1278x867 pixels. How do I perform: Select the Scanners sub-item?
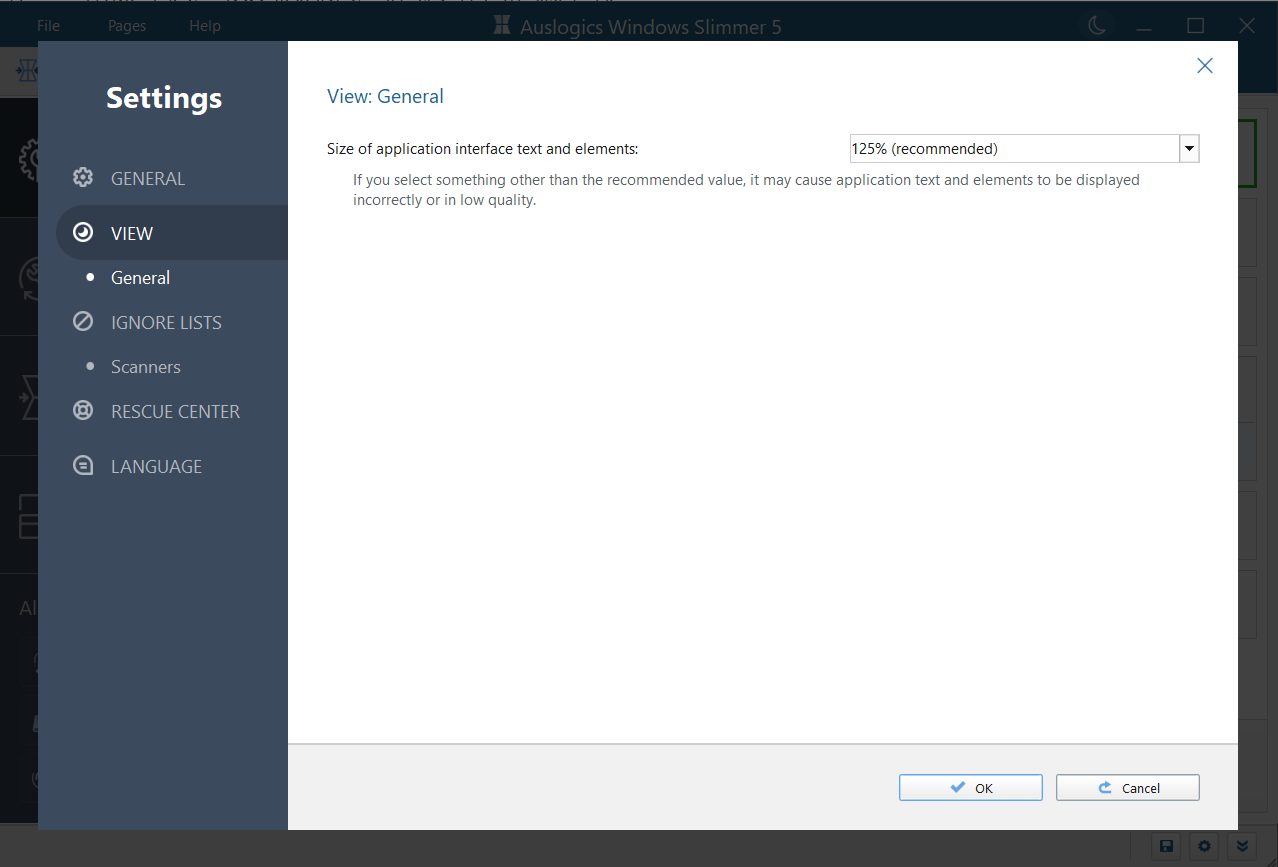(146, 366)
